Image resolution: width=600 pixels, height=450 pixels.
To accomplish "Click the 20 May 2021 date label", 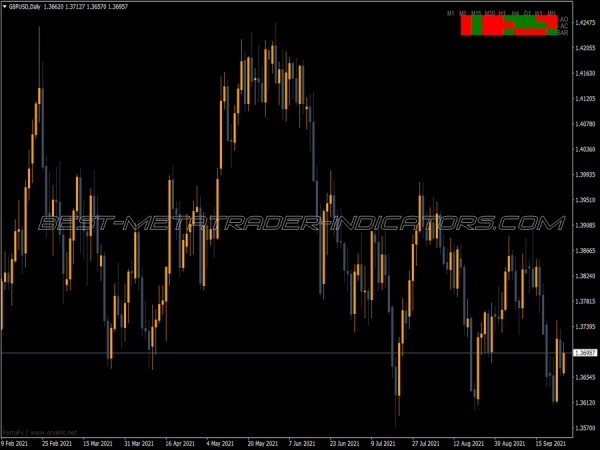I will (263, 442).
